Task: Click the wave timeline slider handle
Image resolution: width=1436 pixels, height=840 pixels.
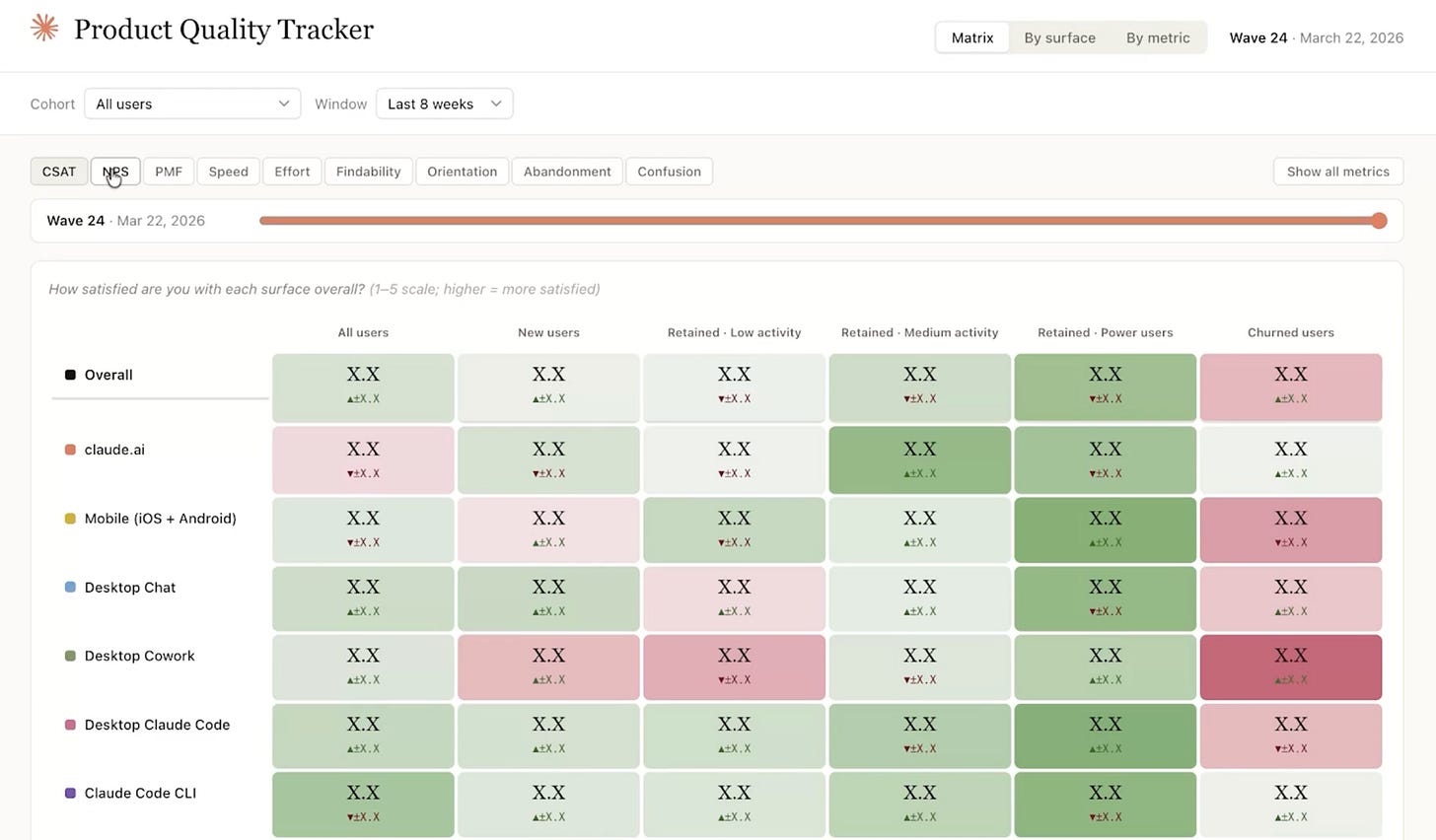Action: (1379, 221)
